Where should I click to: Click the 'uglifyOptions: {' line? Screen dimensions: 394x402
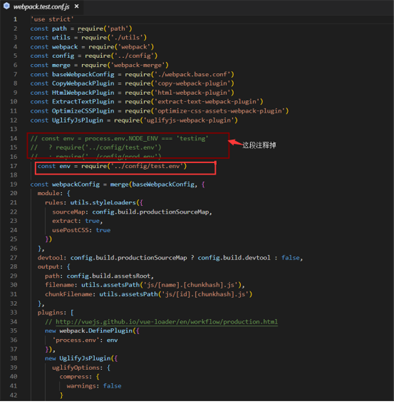(81, 368)
